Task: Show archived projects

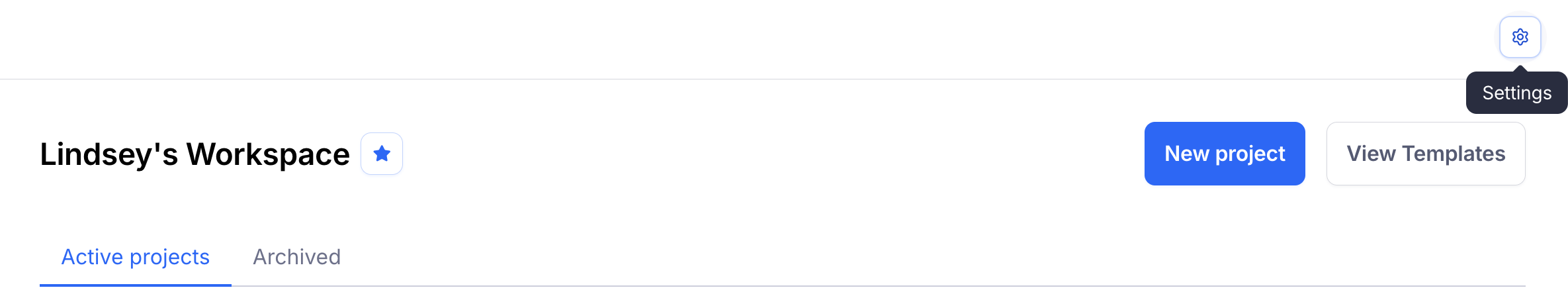Action: (x=297, y=257)
